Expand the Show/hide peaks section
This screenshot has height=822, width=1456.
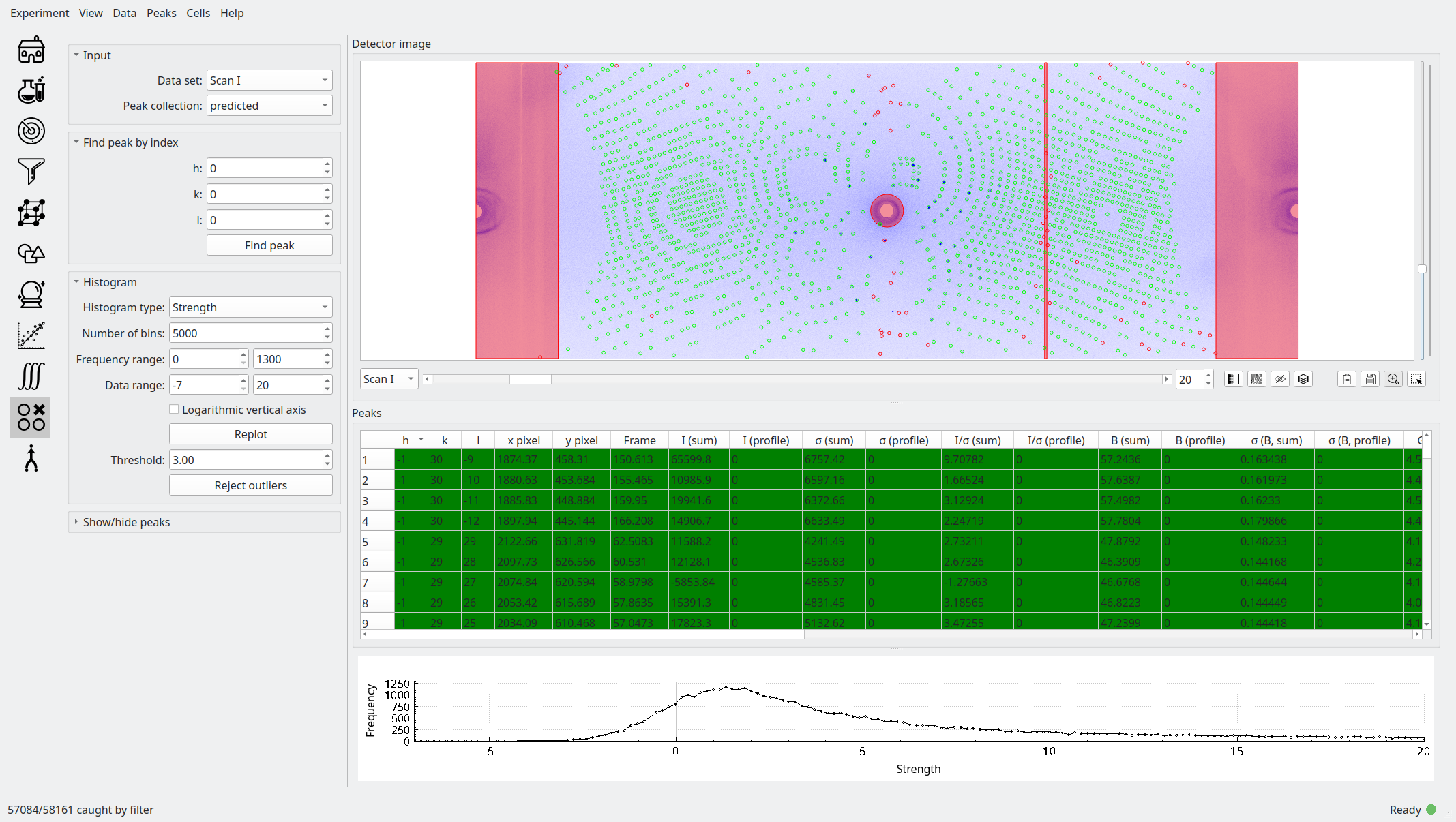[x=126, y=522]
